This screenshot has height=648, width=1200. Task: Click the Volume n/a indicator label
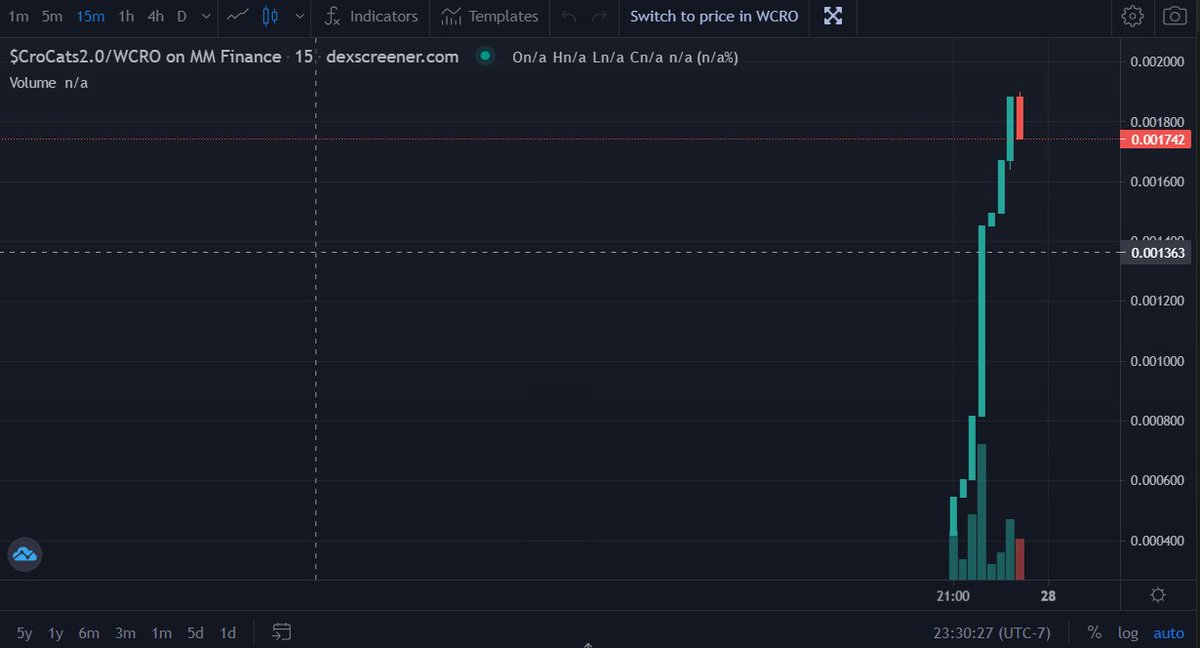point(49,83)
